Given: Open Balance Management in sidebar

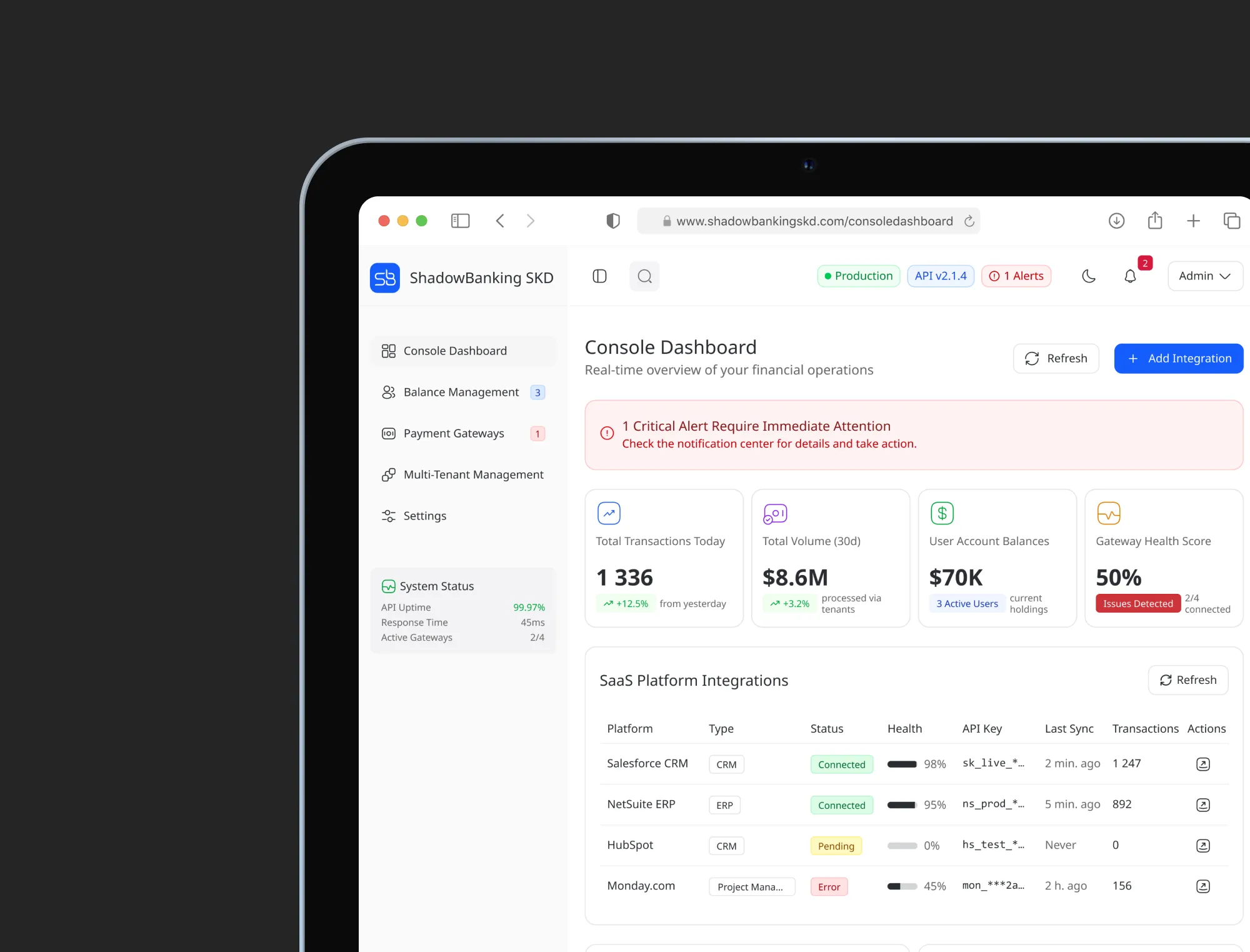Looking at the screenshot, I should pyautogui.click(x=463, y=392).
